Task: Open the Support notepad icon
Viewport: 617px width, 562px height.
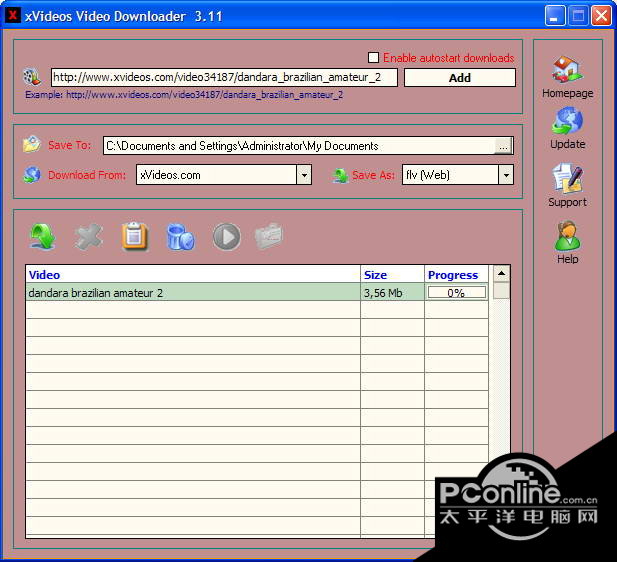Action: pyautogui.click(x=567, y=178)
